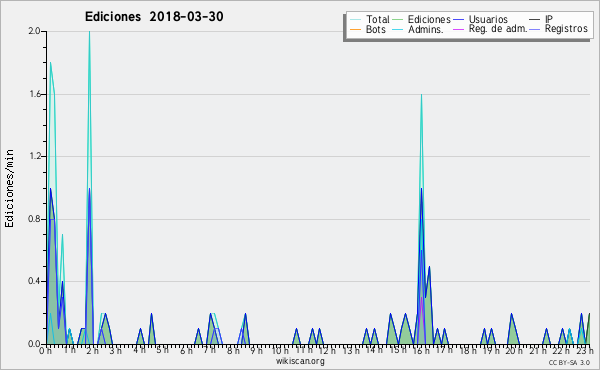
Task: Click the Reg. de adm. legend label
Action: coord(498,29)
